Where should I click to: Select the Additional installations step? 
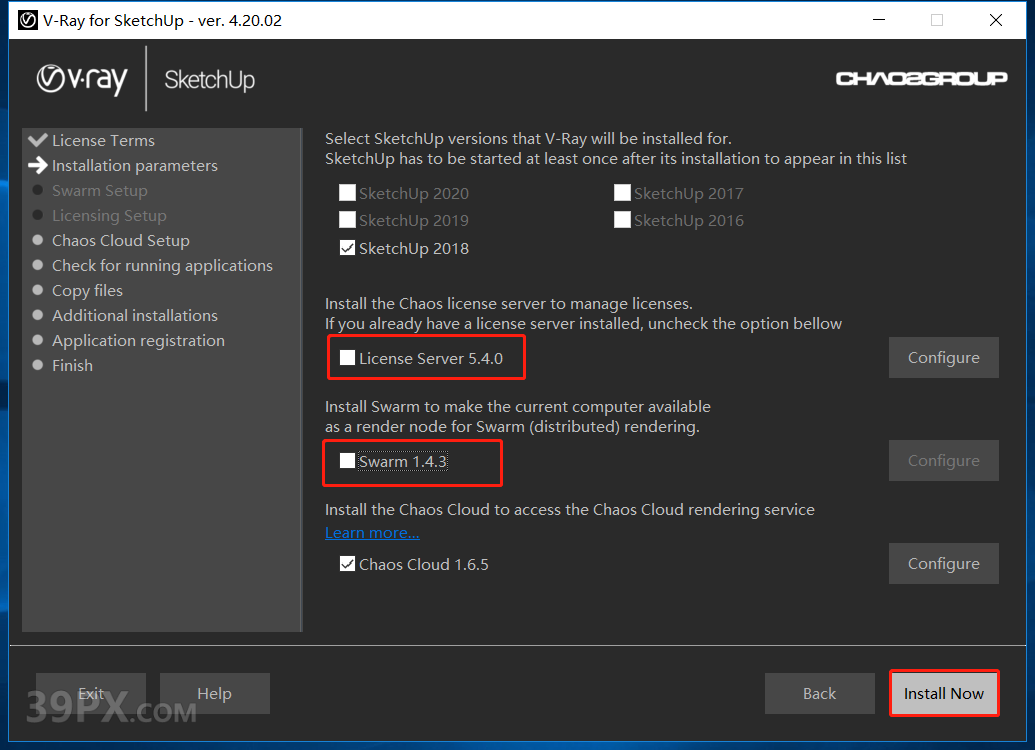135,316
